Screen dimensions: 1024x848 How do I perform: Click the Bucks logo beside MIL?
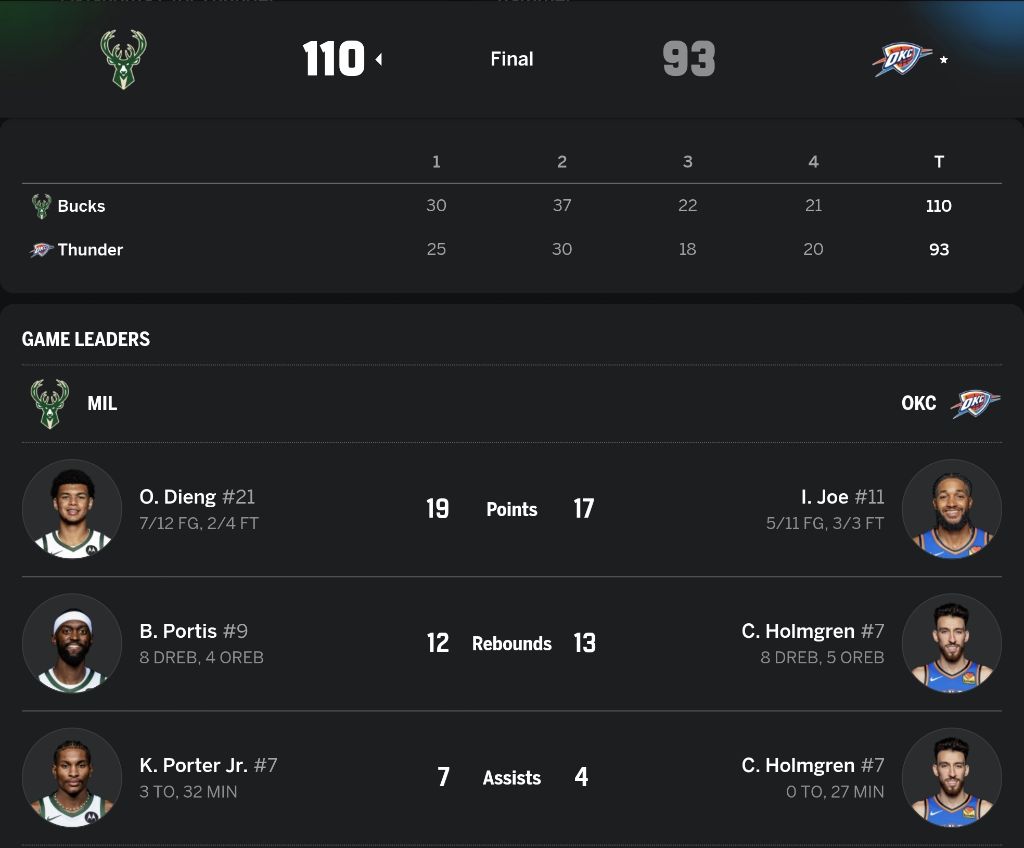(50, 404)
